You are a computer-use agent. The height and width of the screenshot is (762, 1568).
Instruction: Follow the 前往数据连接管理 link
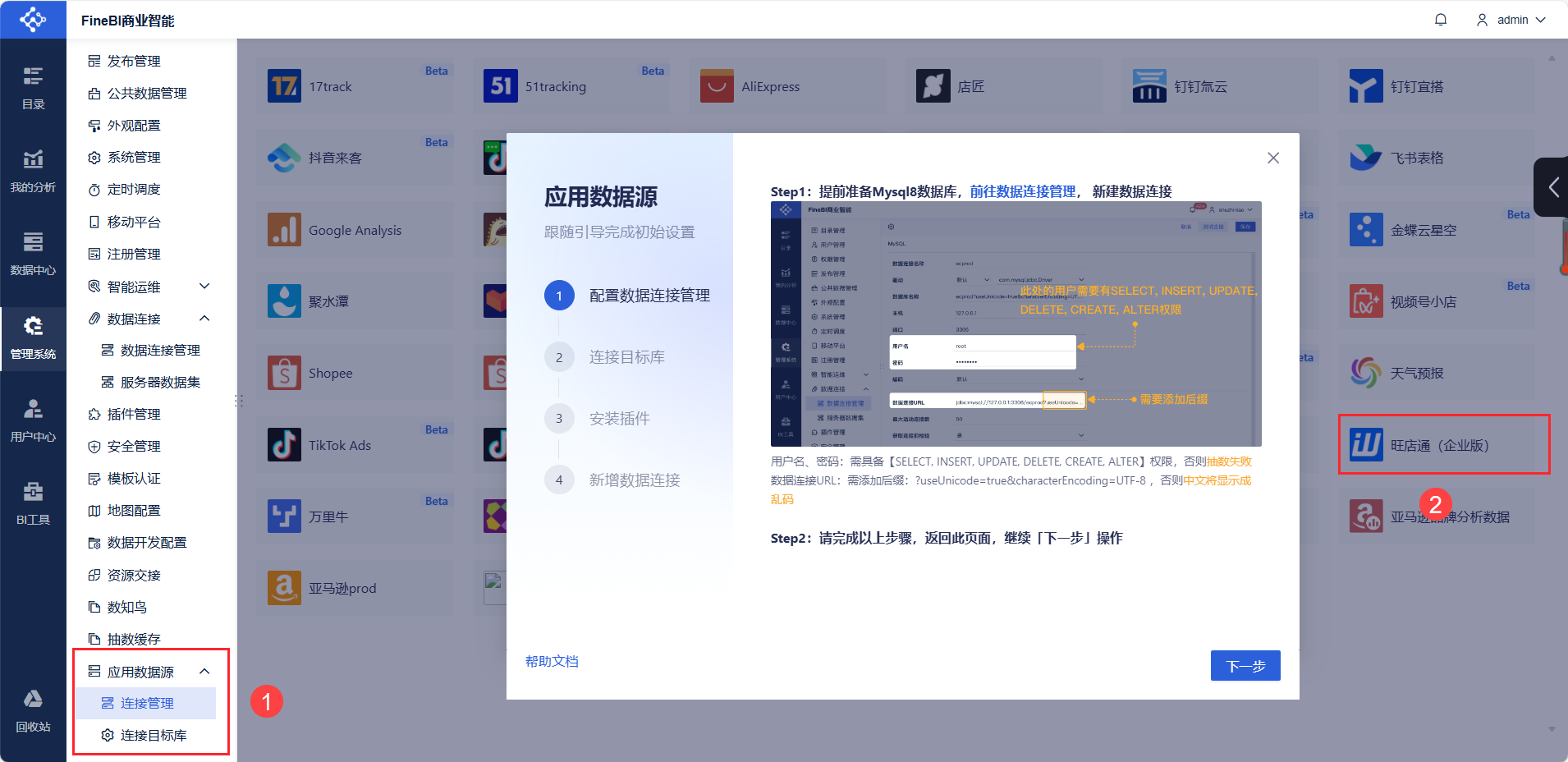point(1023,191)
